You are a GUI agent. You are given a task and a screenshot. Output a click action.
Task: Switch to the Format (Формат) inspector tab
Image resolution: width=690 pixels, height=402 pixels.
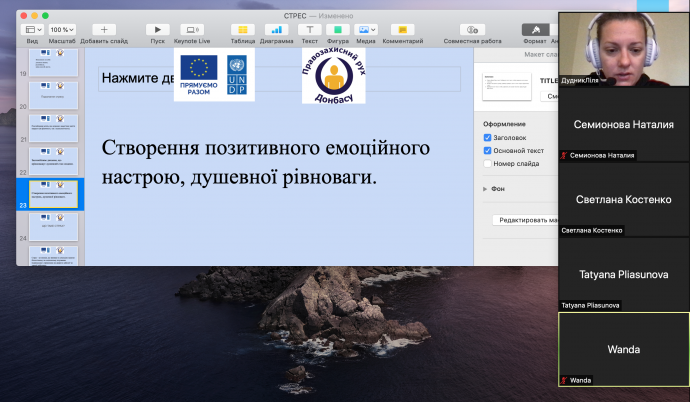pos(534,30)
